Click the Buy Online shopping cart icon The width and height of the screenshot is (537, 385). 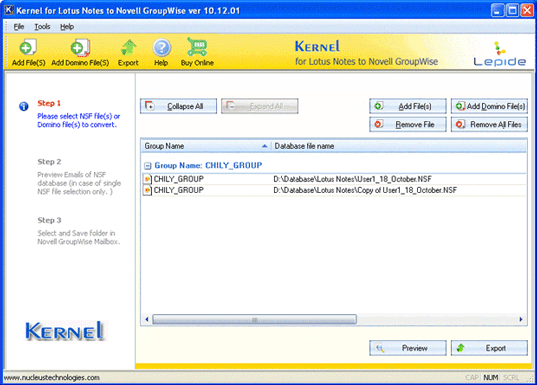[x=197, y=47]
